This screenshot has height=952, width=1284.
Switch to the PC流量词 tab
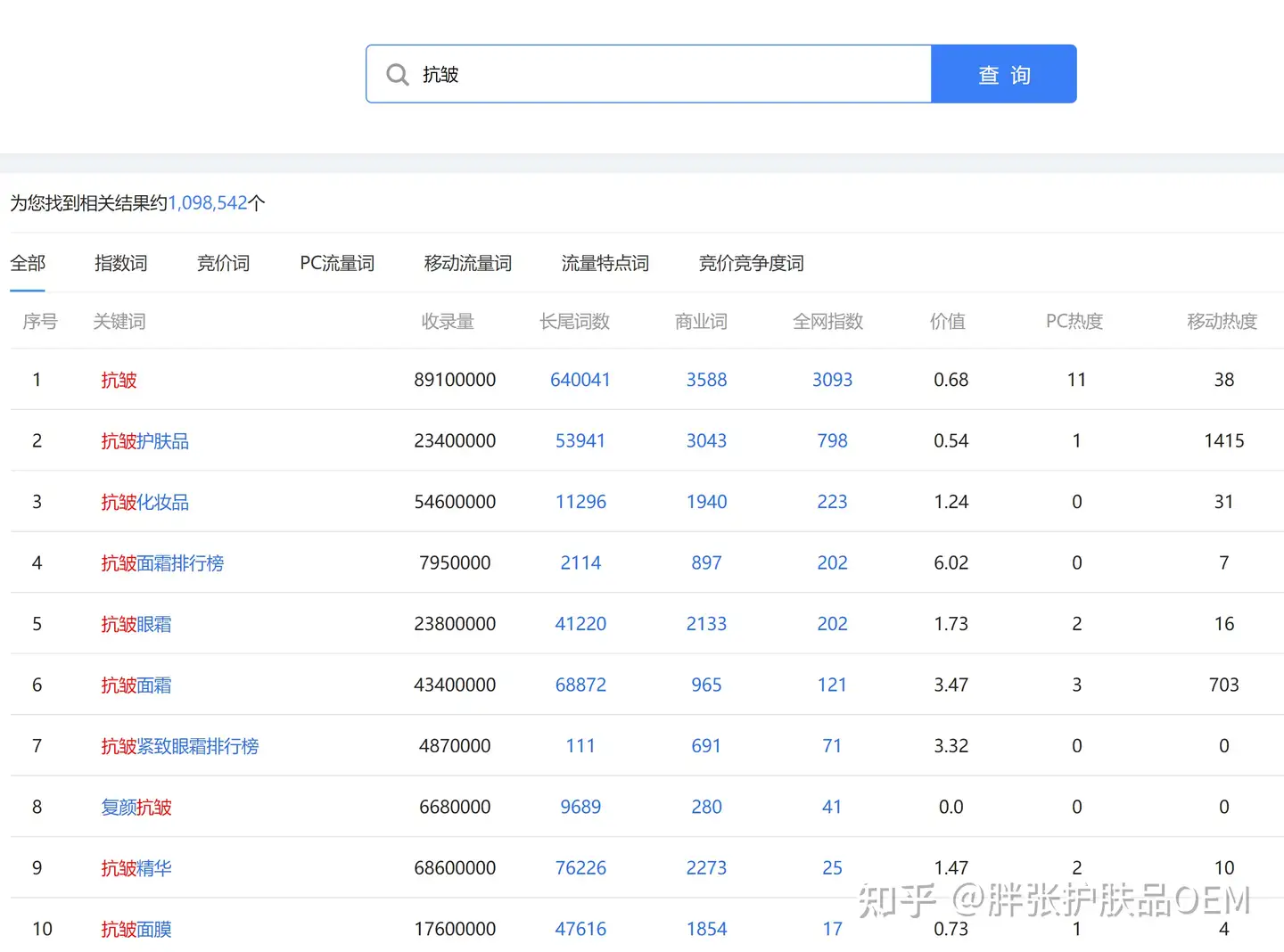pos(337,263)
